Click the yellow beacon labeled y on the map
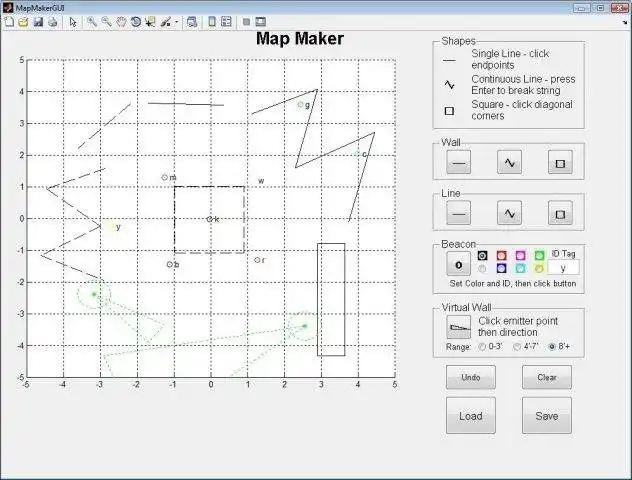 (x=113, y=228)
